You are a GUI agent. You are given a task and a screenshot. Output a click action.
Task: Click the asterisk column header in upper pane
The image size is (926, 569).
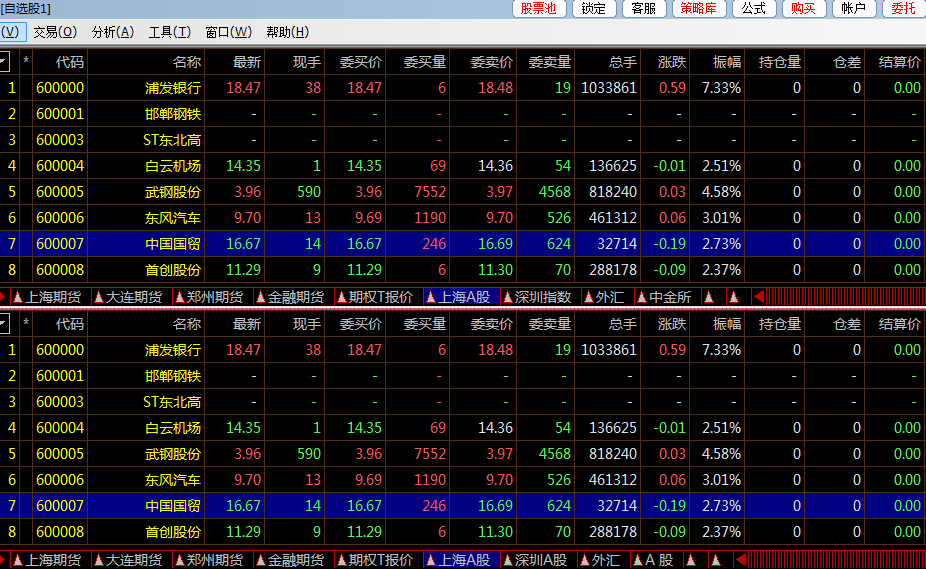[x=25, y=61]
